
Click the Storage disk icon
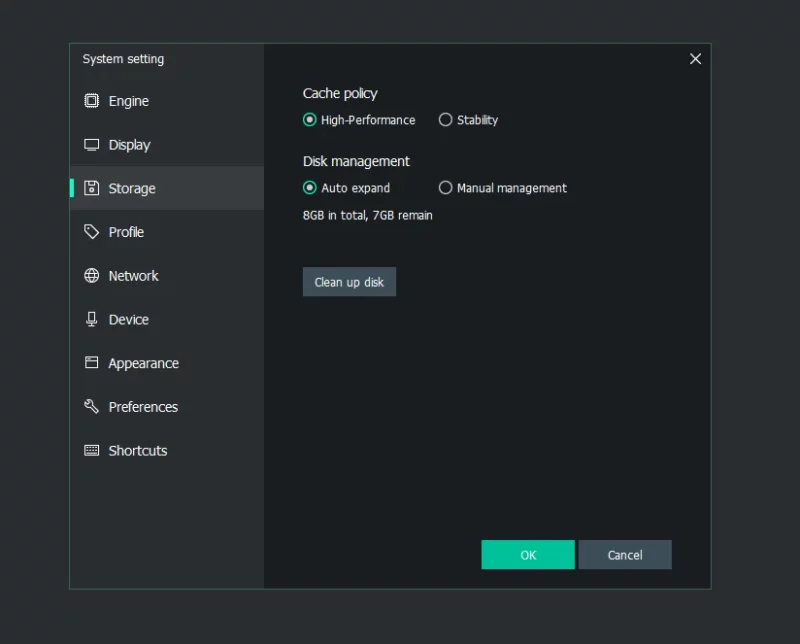91,188
